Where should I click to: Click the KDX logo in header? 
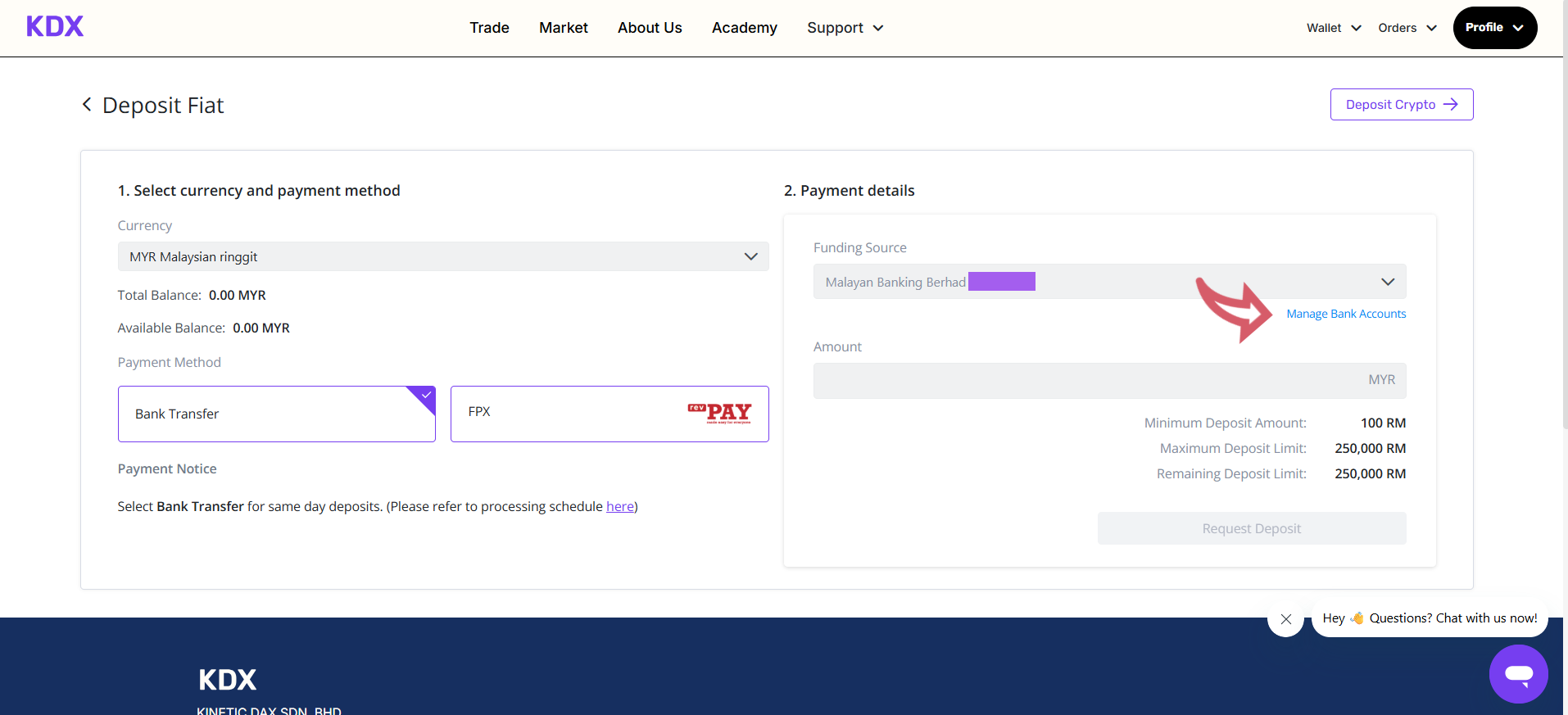pos(55,27)
